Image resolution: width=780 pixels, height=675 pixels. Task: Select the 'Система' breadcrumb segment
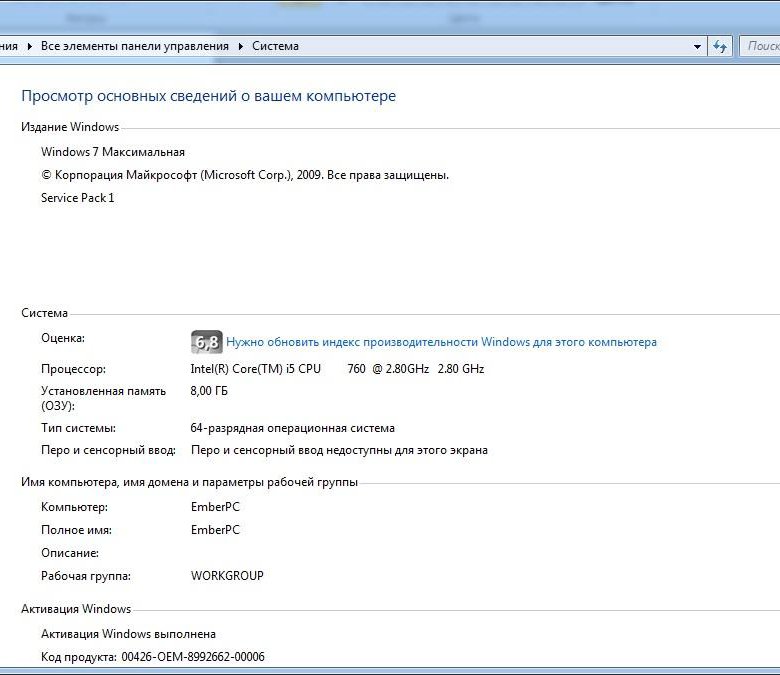tap(275, 46)
